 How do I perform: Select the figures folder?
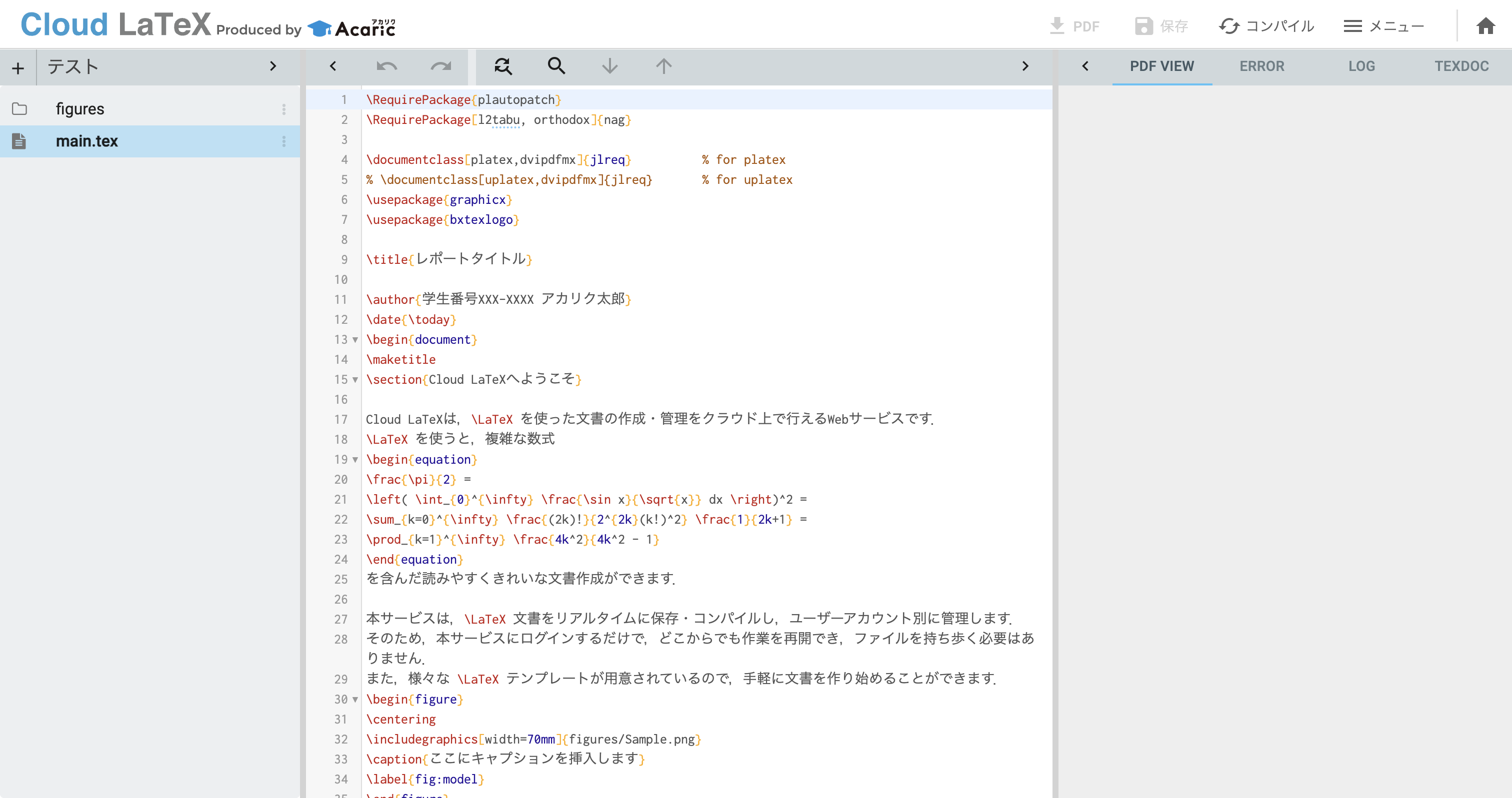pos(80,108)
